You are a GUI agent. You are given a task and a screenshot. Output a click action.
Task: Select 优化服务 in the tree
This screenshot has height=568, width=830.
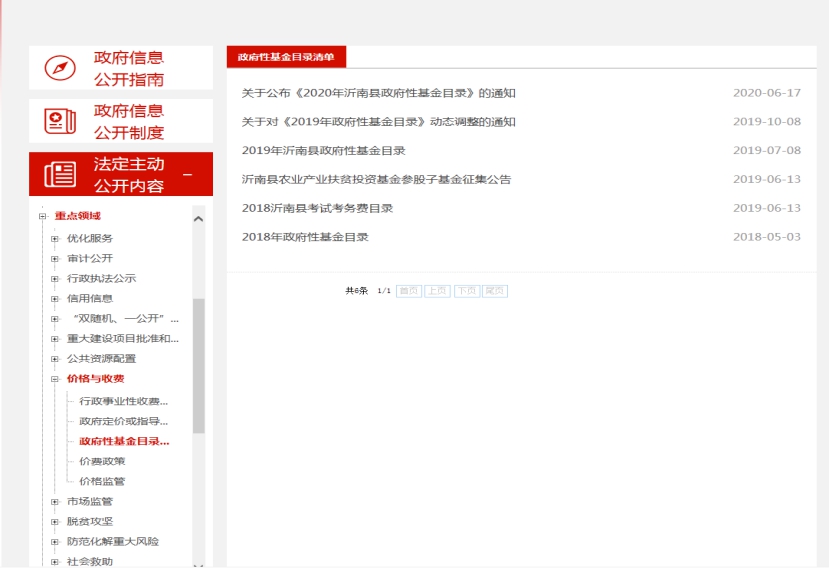click(90, 238)
